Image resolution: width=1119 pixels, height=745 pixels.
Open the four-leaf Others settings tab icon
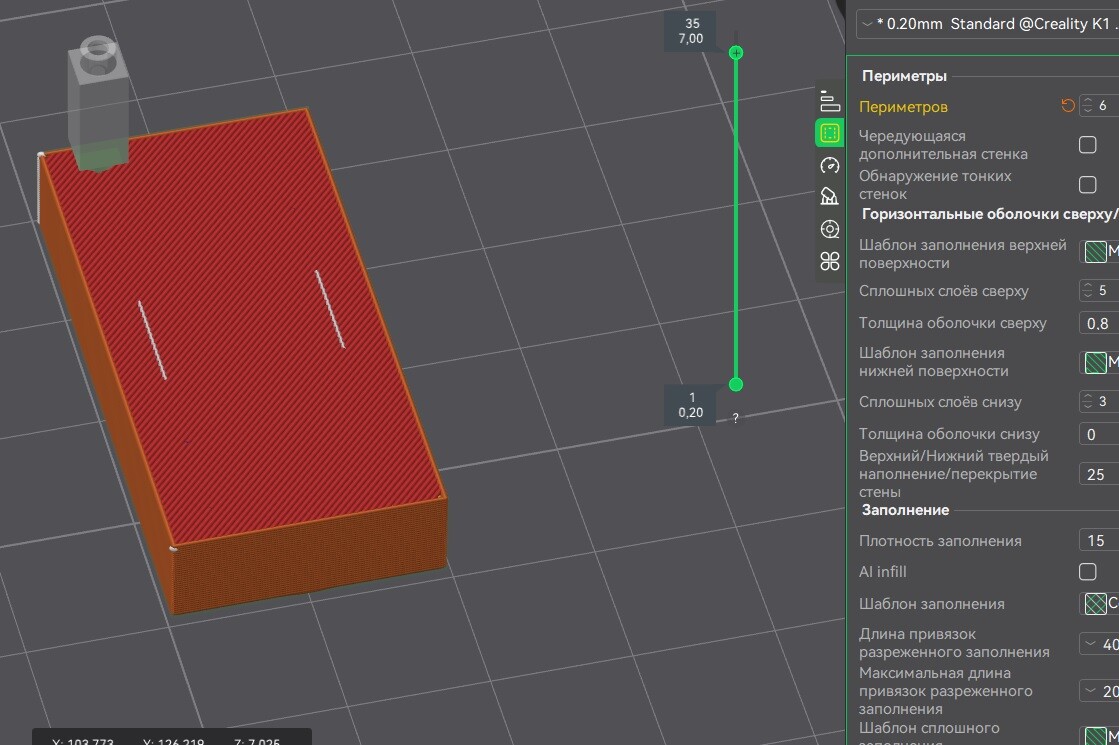tap(829, 262)
